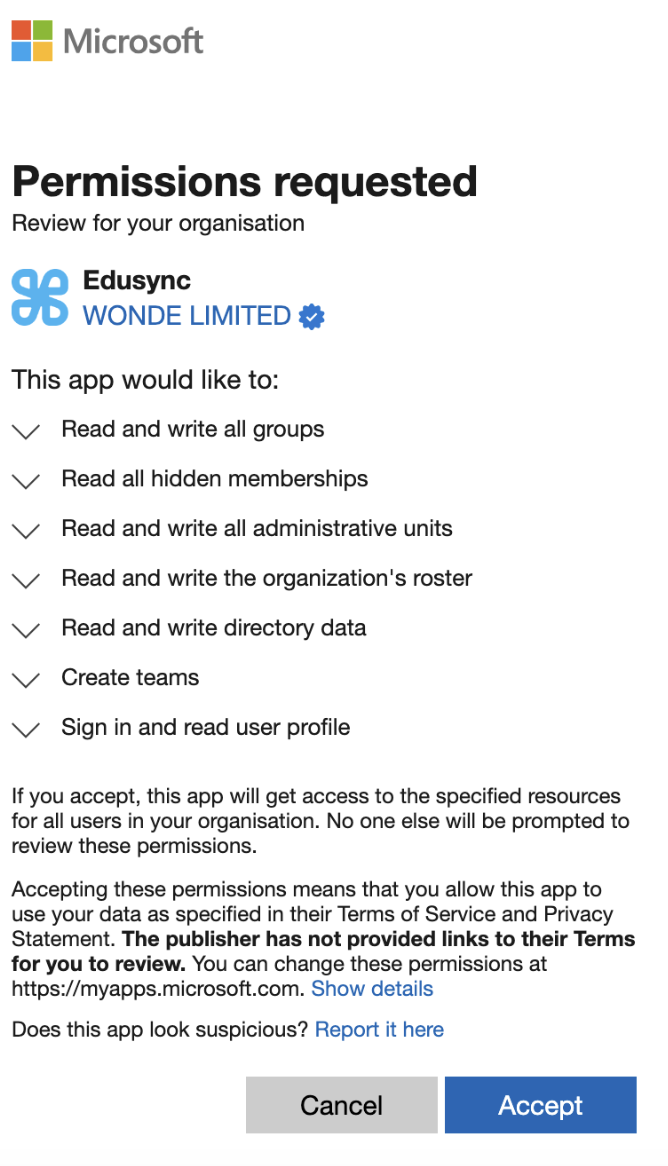Expand chevron for administrative units permission
The width and height of the screenshot is (668, 1166).
click(x=26, y=531)
